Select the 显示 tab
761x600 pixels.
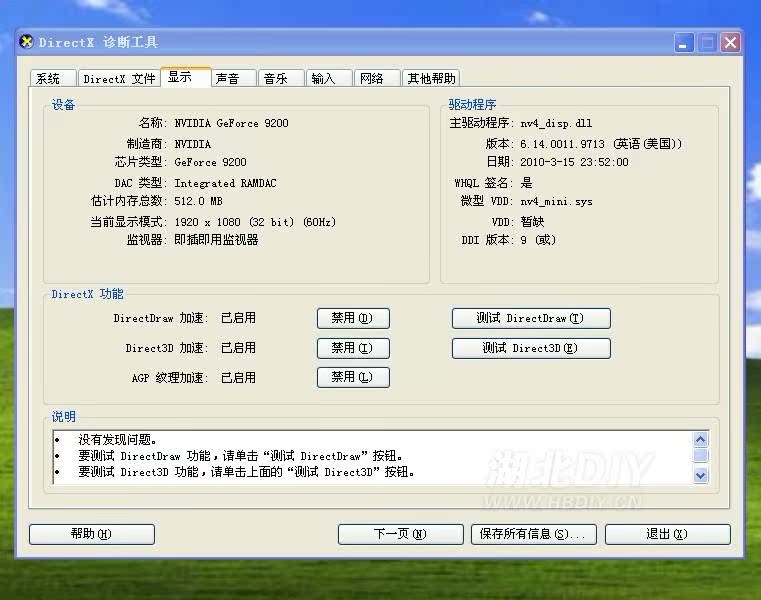(x=185, y=77)
